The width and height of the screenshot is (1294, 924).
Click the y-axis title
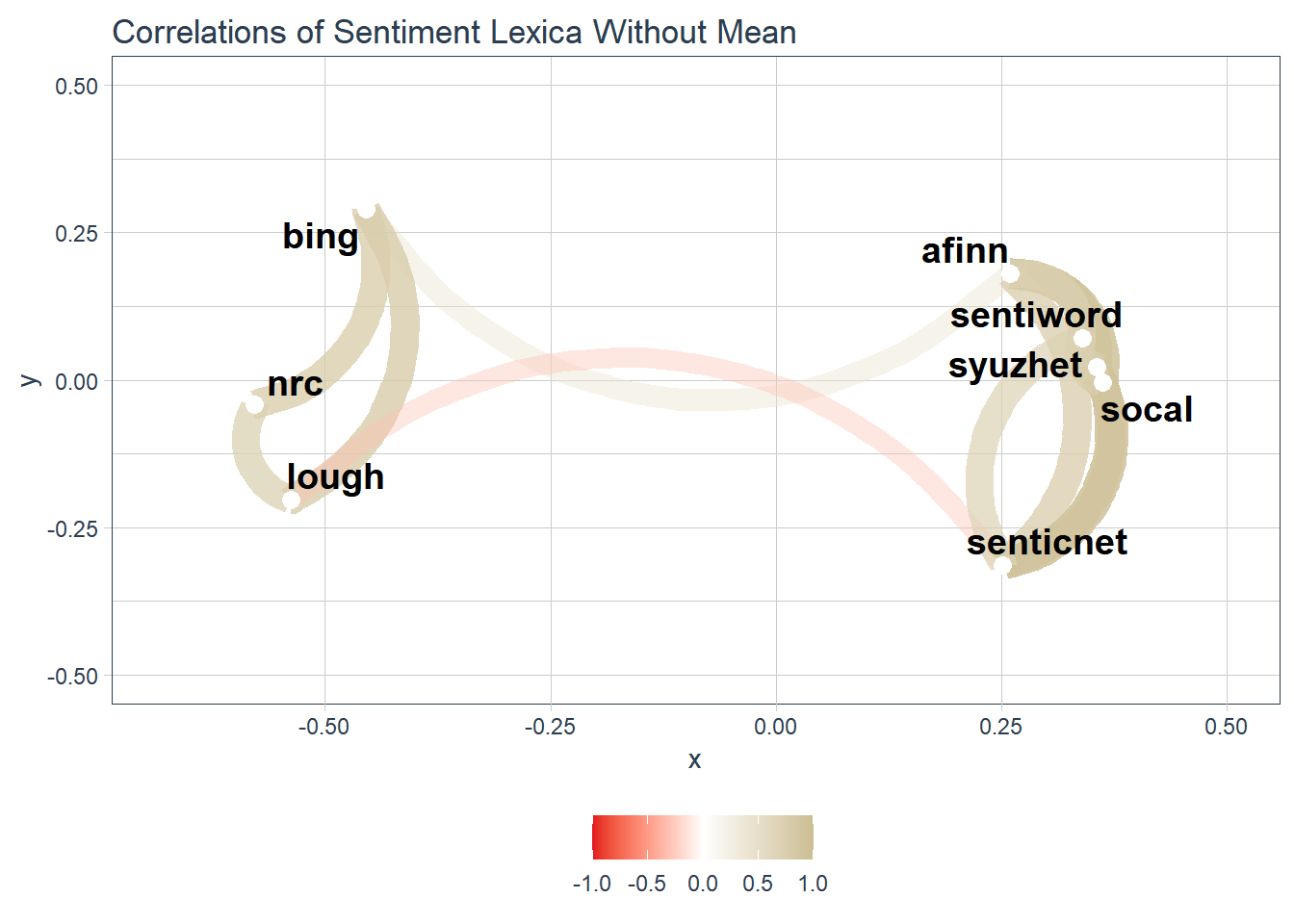(30, 381)
